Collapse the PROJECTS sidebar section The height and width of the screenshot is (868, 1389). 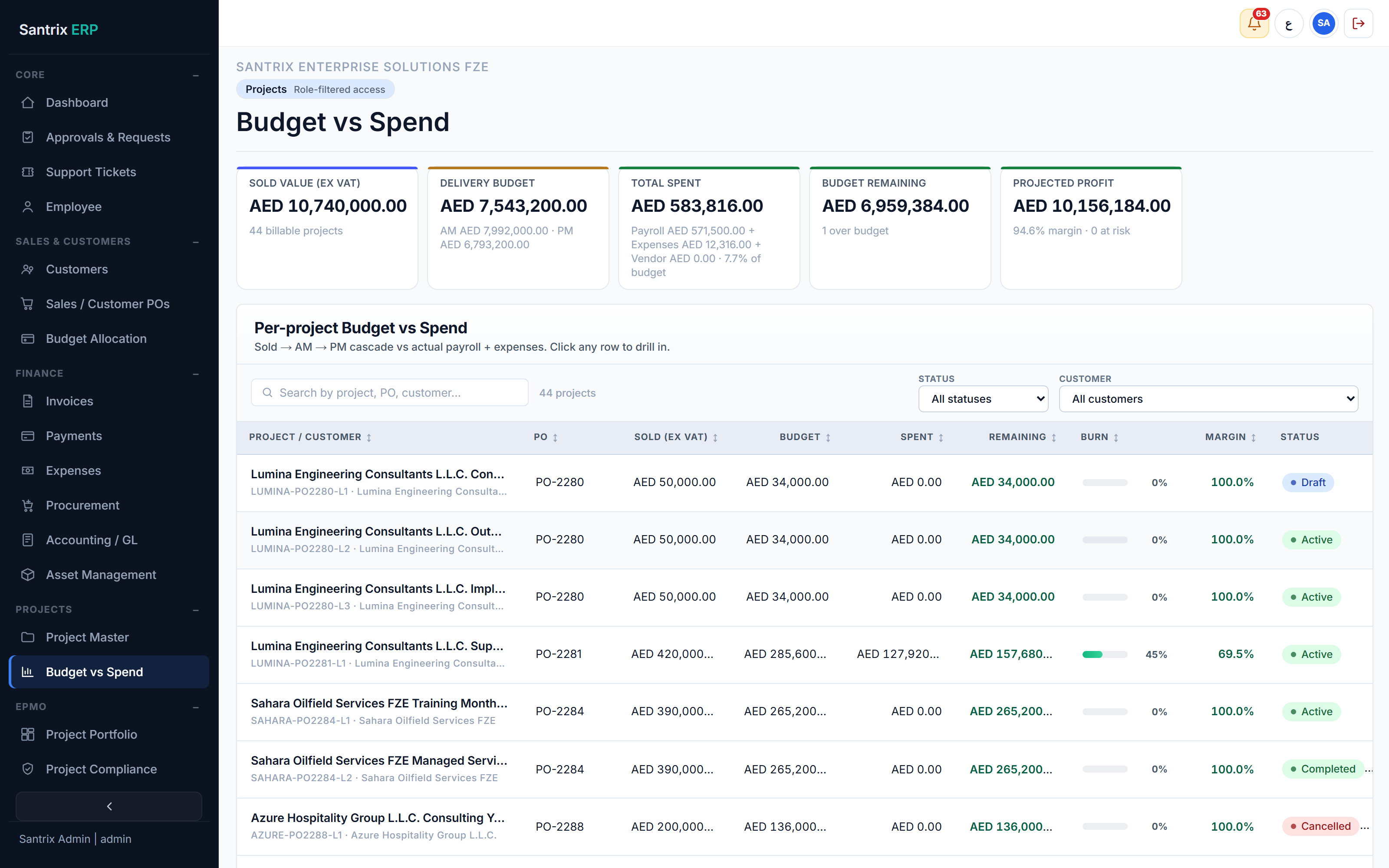[x=196, y=610]
